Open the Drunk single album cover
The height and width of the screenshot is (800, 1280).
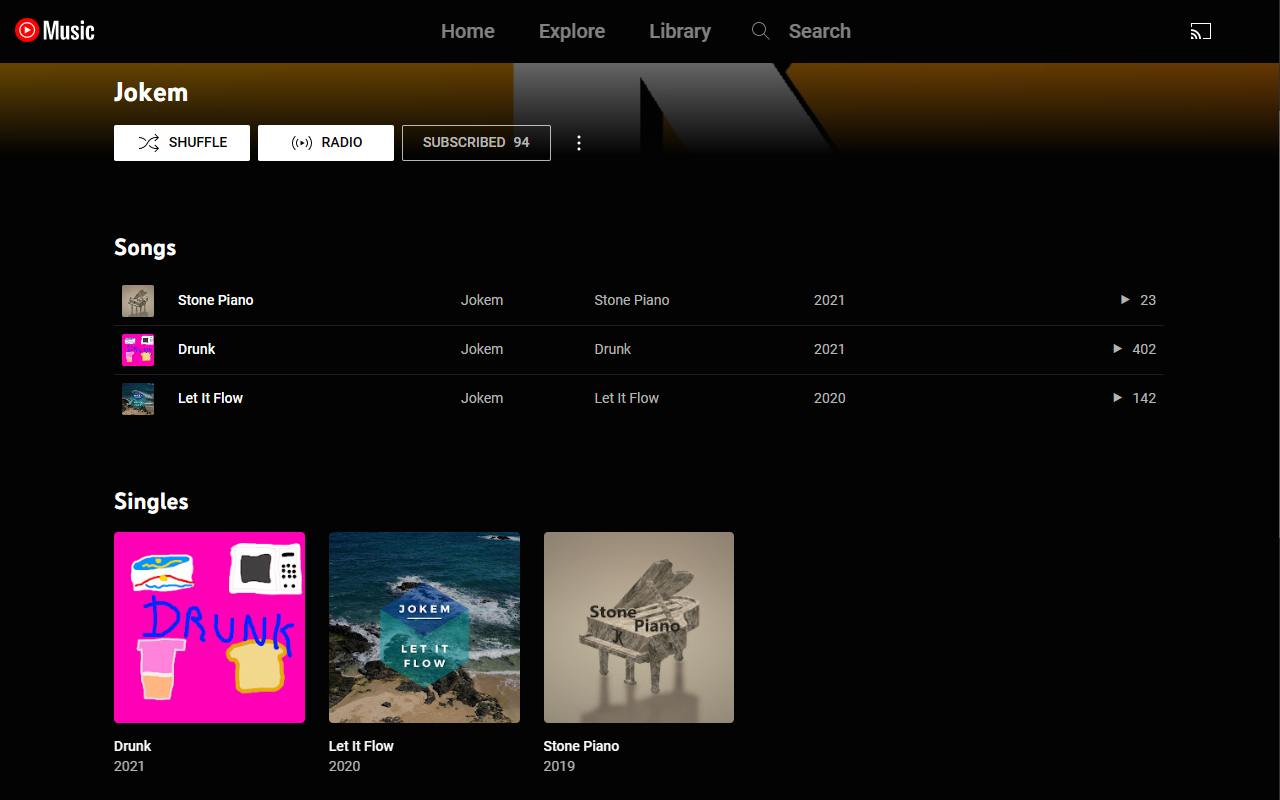209,627
